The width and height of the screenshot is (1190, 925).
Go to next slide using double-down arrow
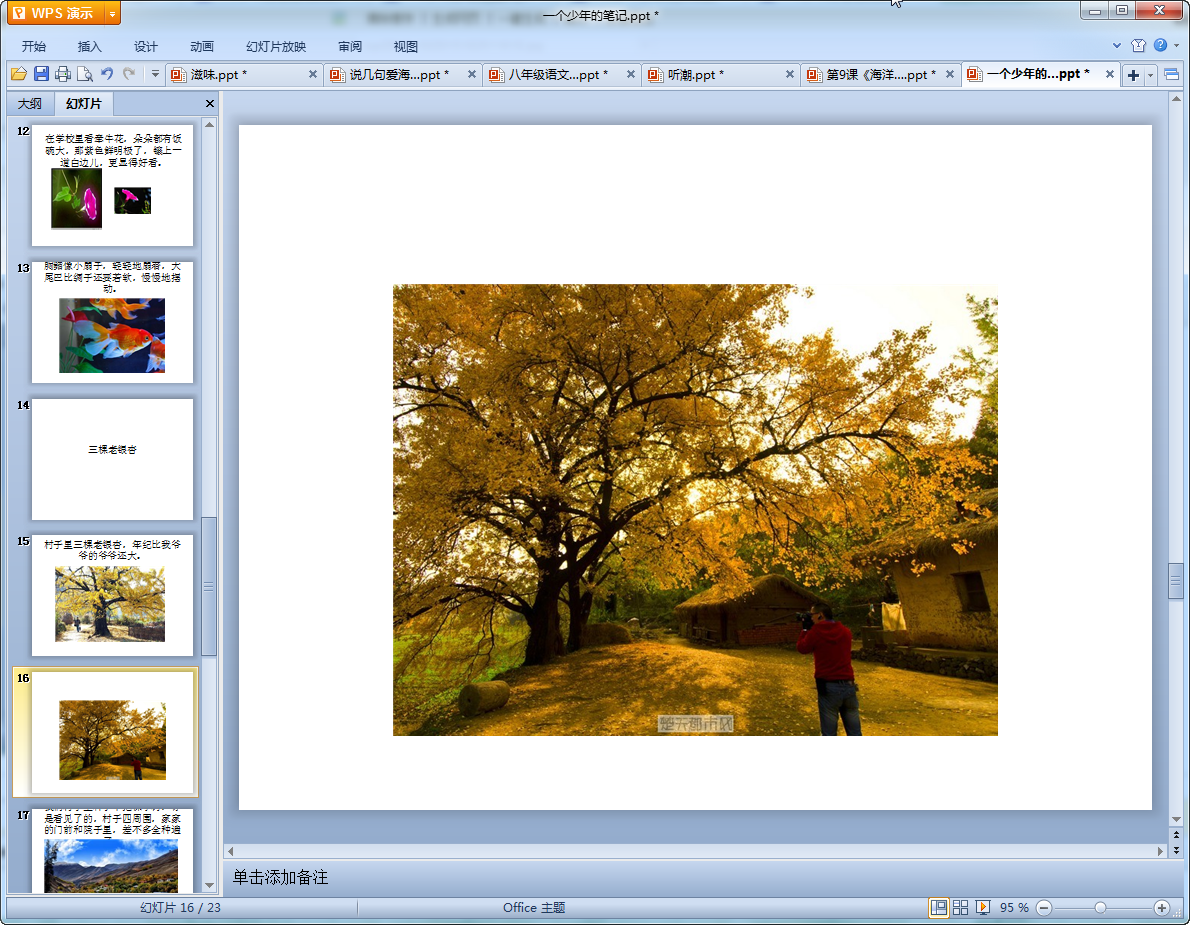tap(1176, 850)
